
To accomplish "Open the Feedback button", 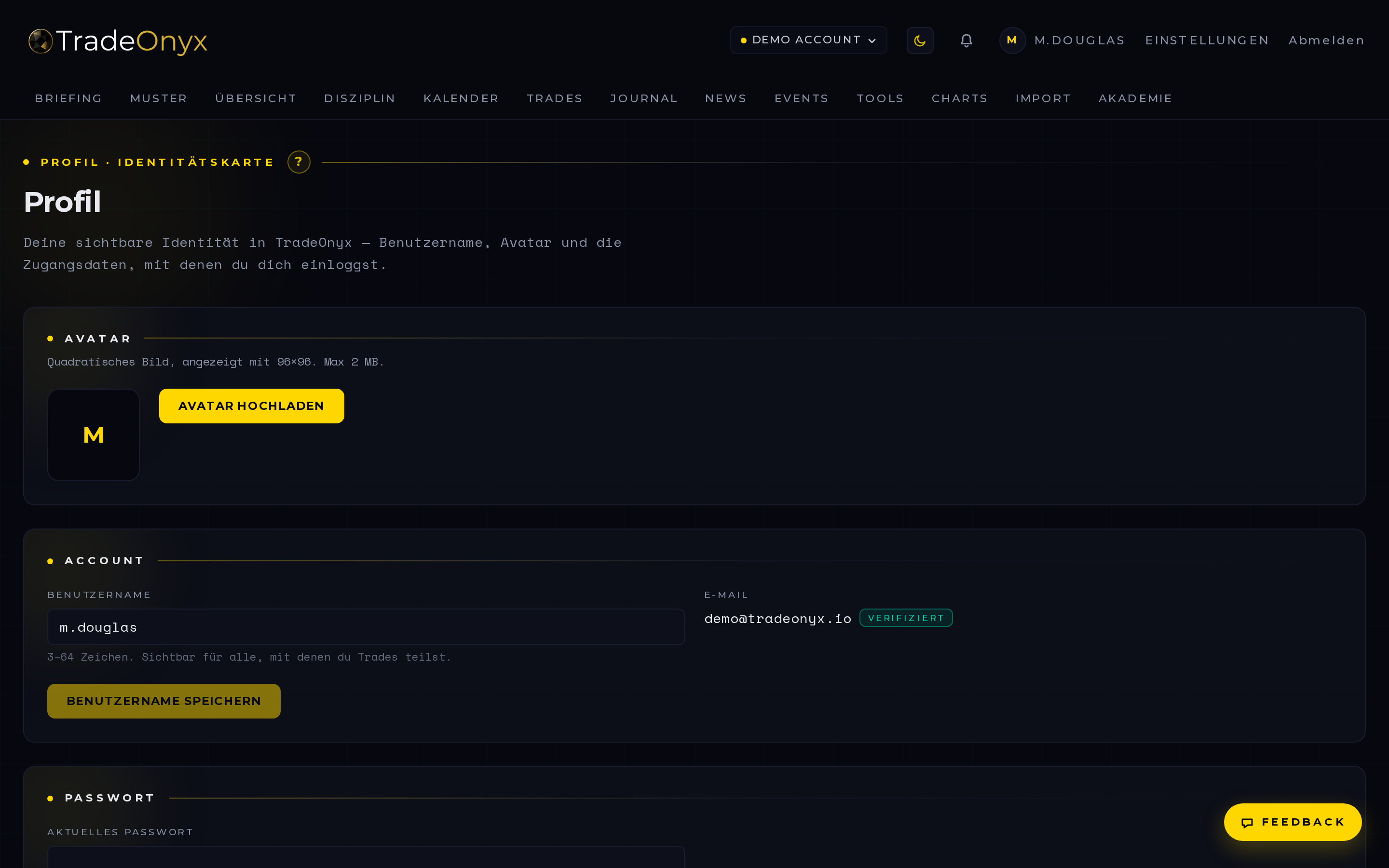I will [x=1293, y=822].
